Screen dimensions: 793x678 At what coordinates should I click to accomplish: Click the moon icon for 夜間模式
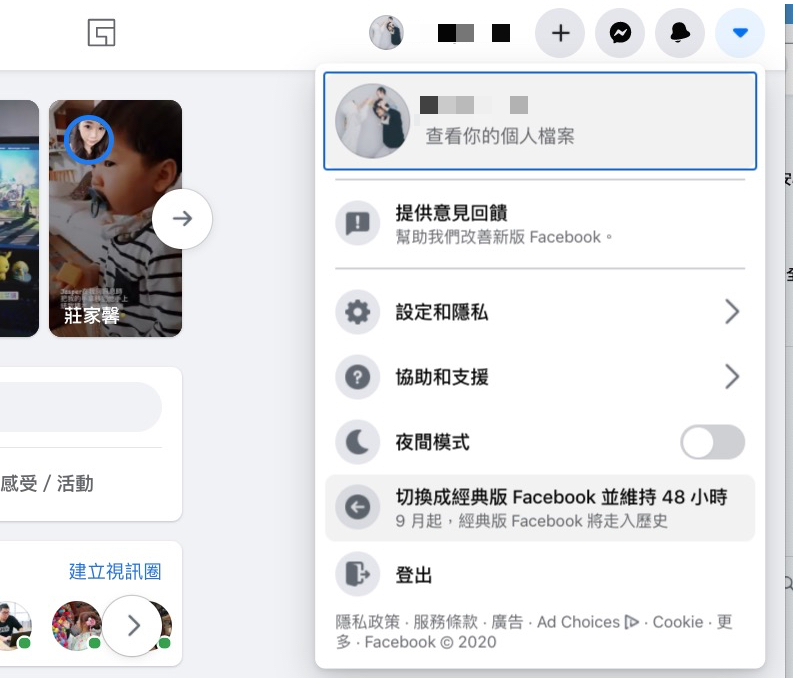click(358, 442)
